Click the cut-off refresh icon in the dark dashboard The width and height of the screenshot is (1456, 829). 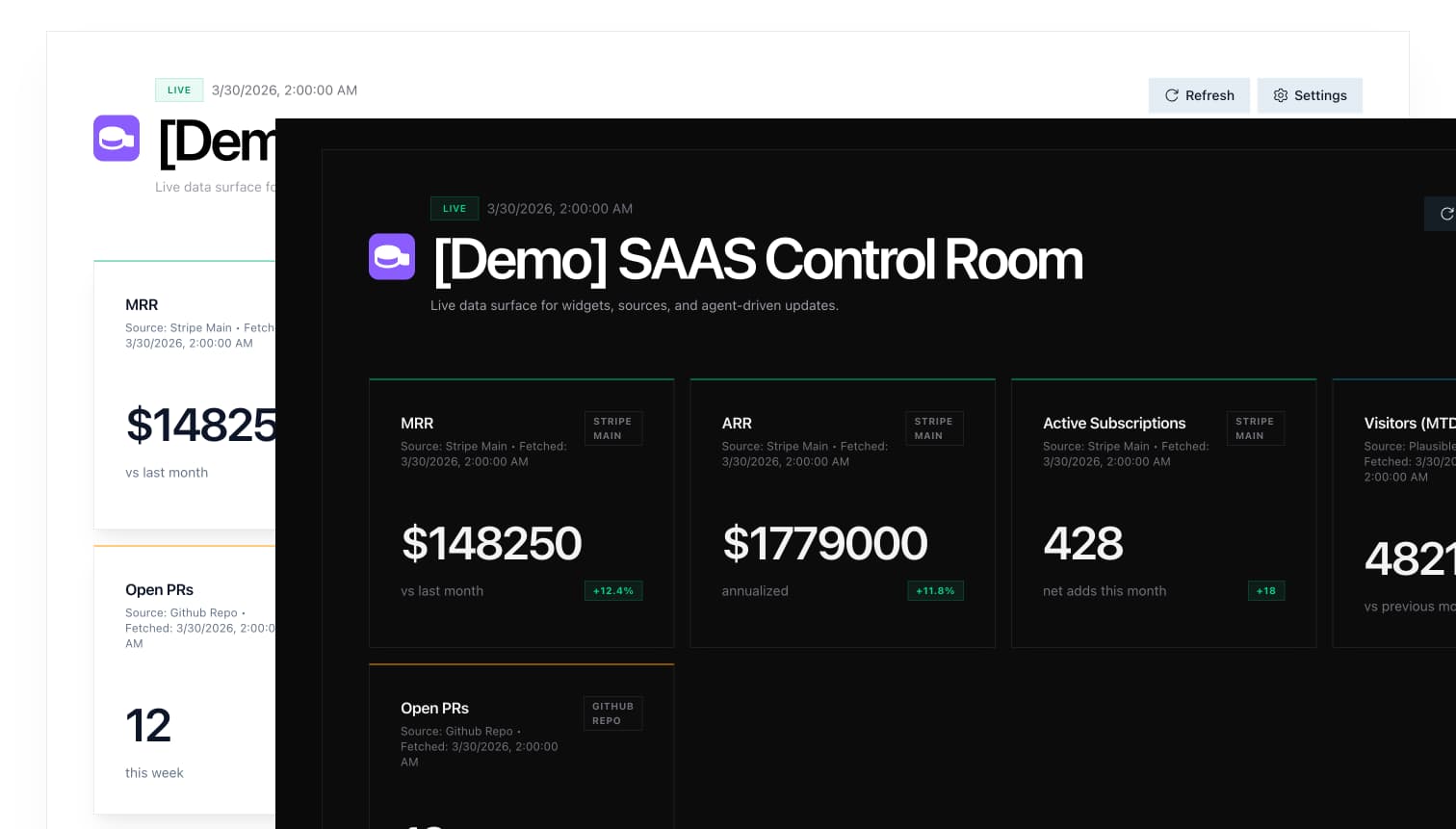(x=1445, y=214)
